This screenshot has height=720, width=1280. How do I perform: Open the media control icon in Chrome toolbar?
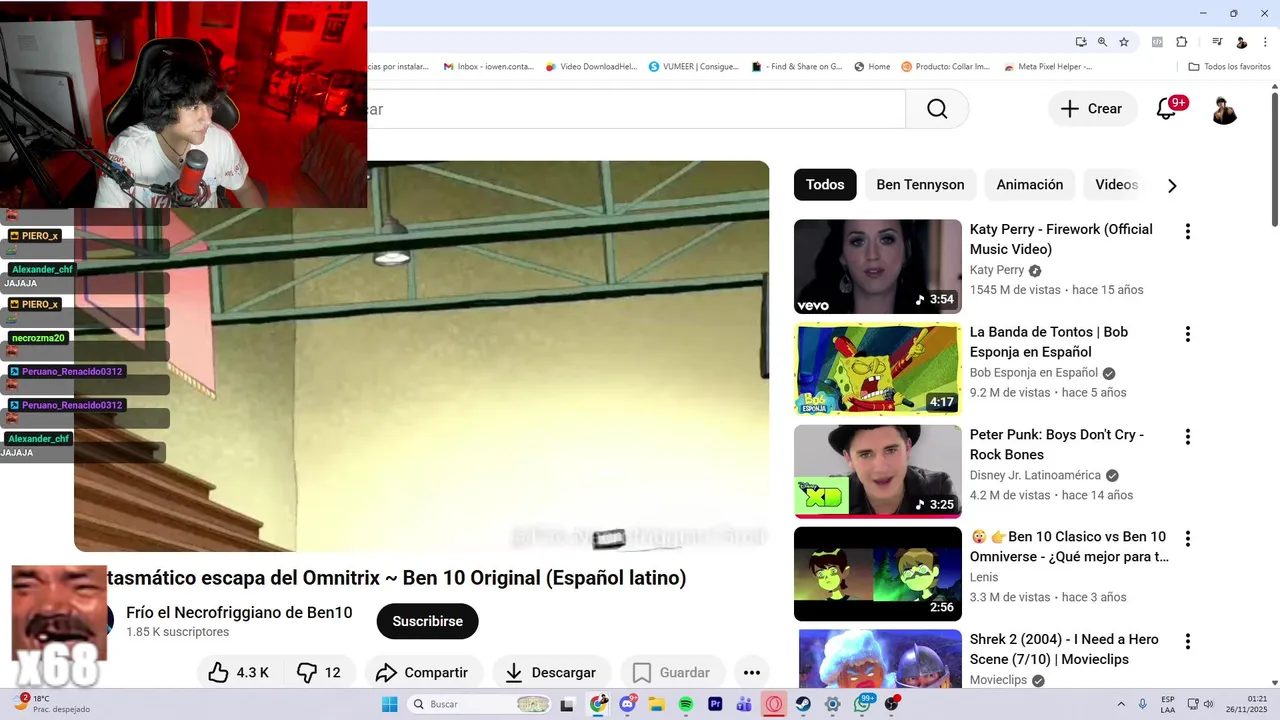[1217, 42]
